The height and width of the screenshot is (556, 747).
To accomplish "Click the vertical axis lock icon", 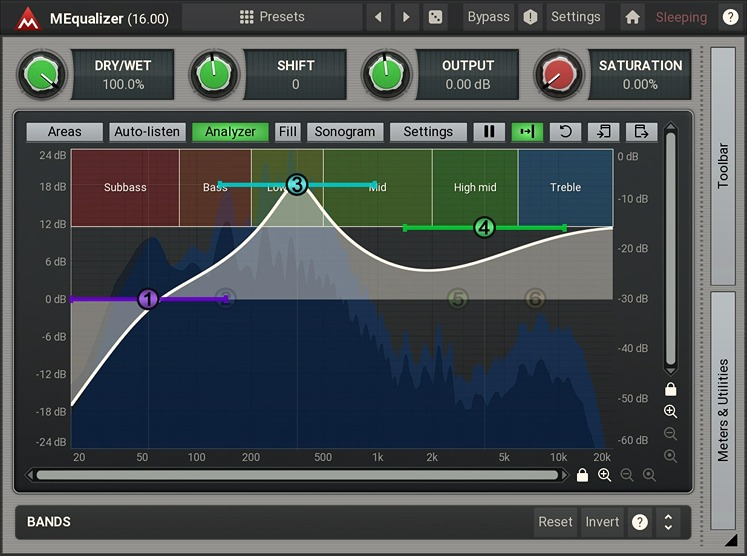I will pyautogui.click(x=670, y=389).
